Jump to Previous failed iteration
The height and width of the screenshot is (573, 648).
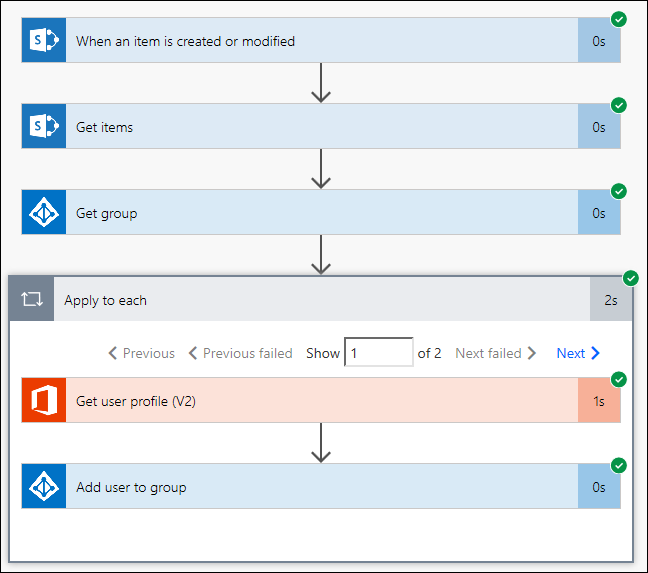(x=240, y=353)
